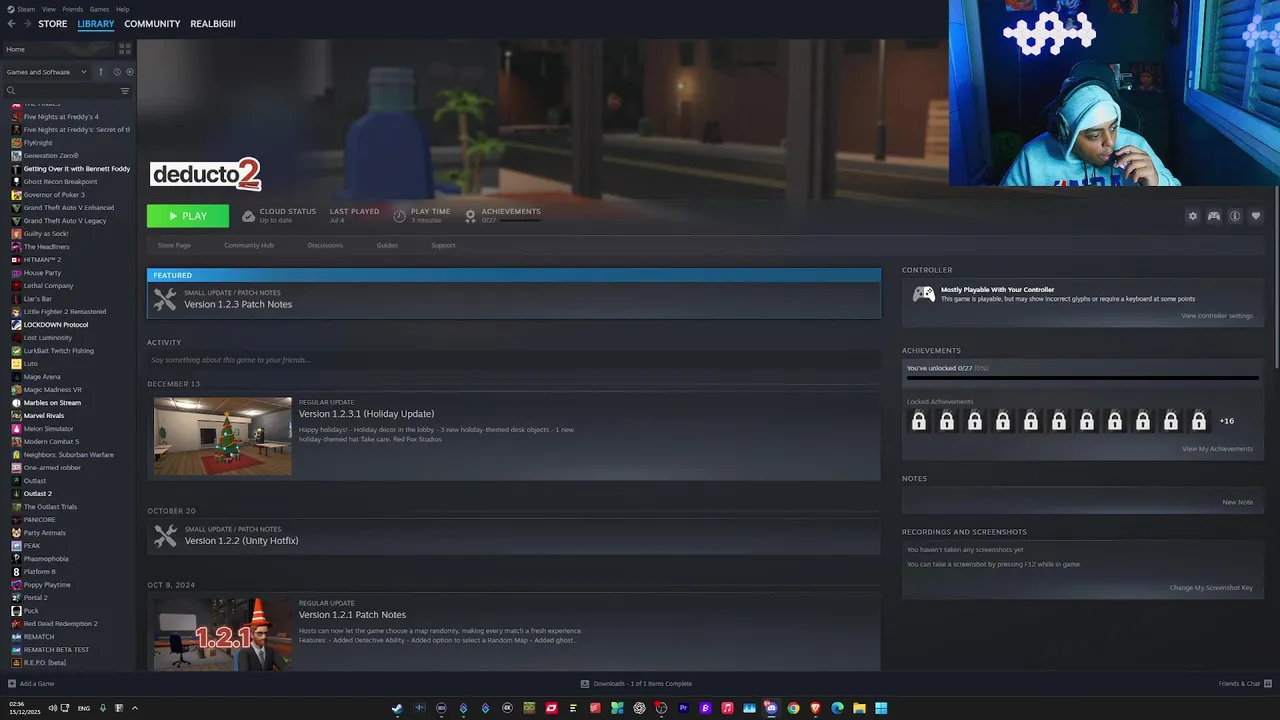Open the Achievements 0/27 stat in header

click(503, 215)
